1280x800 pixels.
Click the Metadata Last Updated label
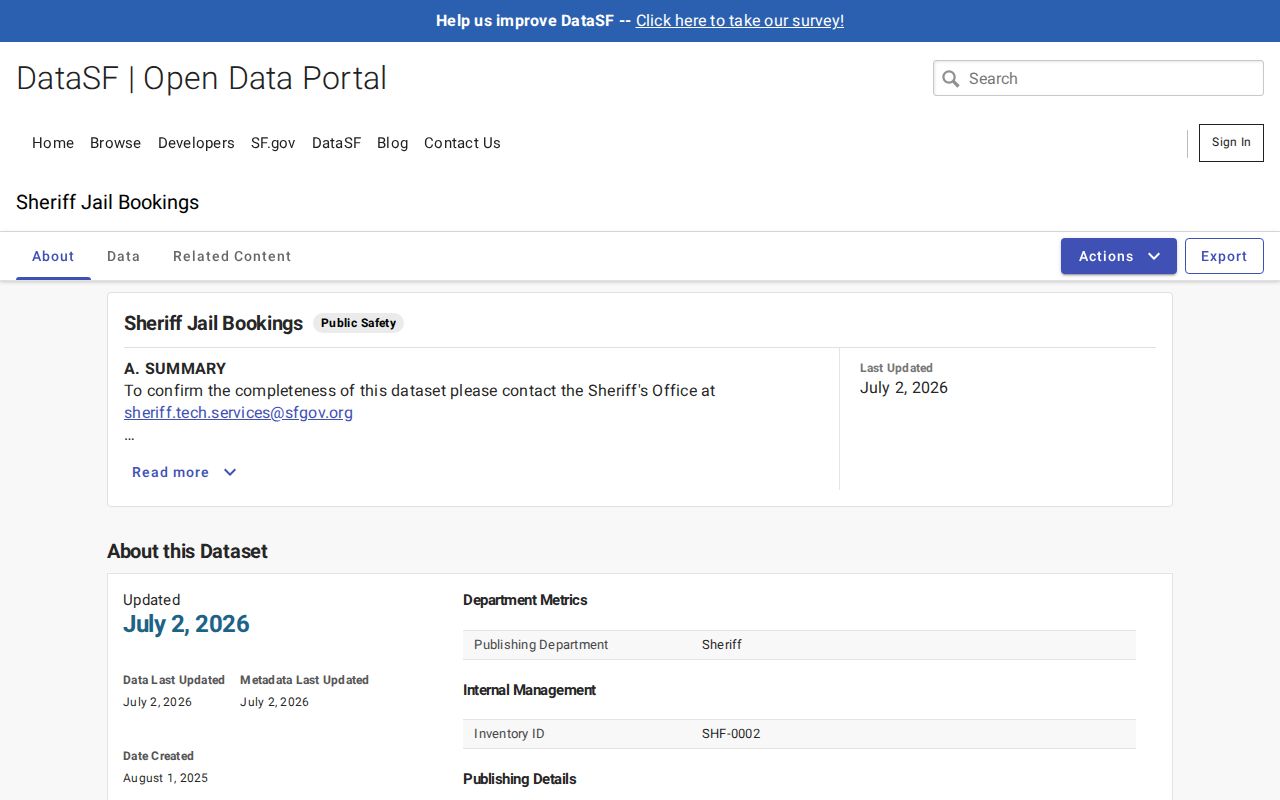pos(304,680)
